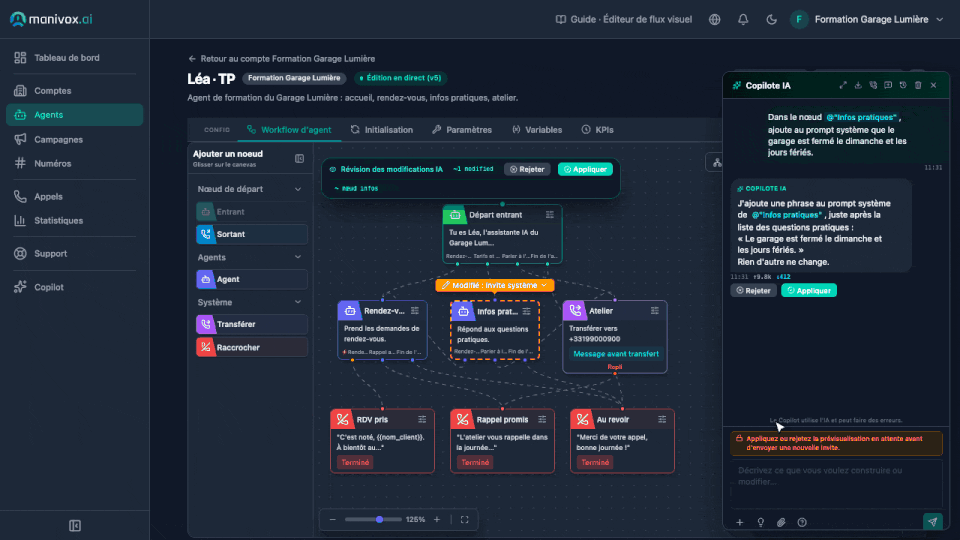Zoom out canvas with minus button
The image size is (960, 540).
coord(332,520)
